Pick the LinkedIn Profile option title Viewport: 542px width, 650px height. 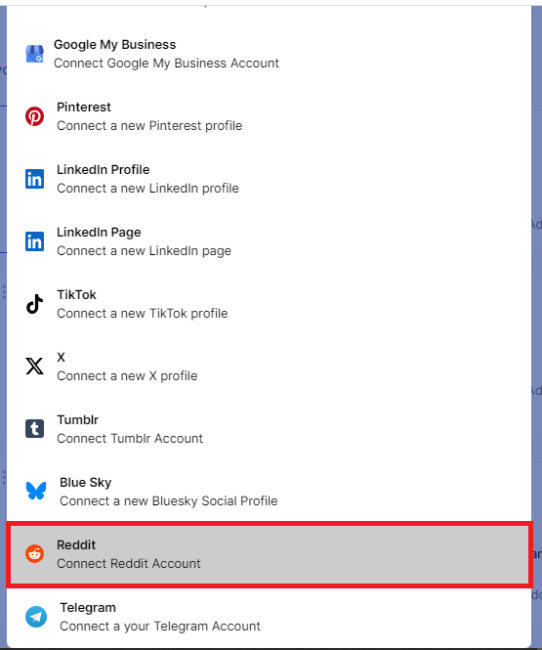pyautogui.click(x=103, y=170)
